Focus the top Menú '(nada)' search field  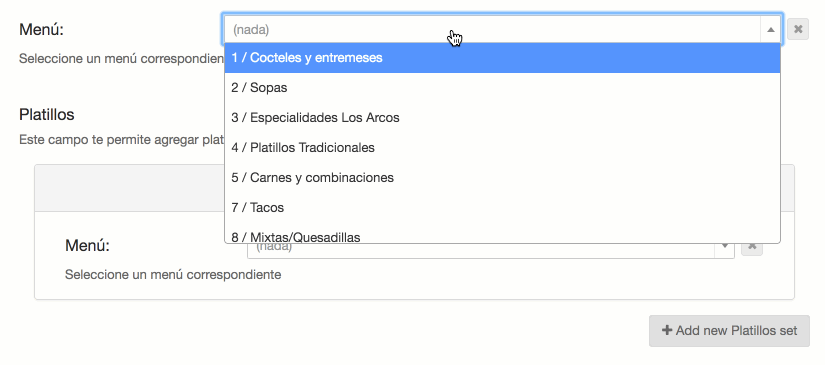pyautogui.click(x=492, y=29)
